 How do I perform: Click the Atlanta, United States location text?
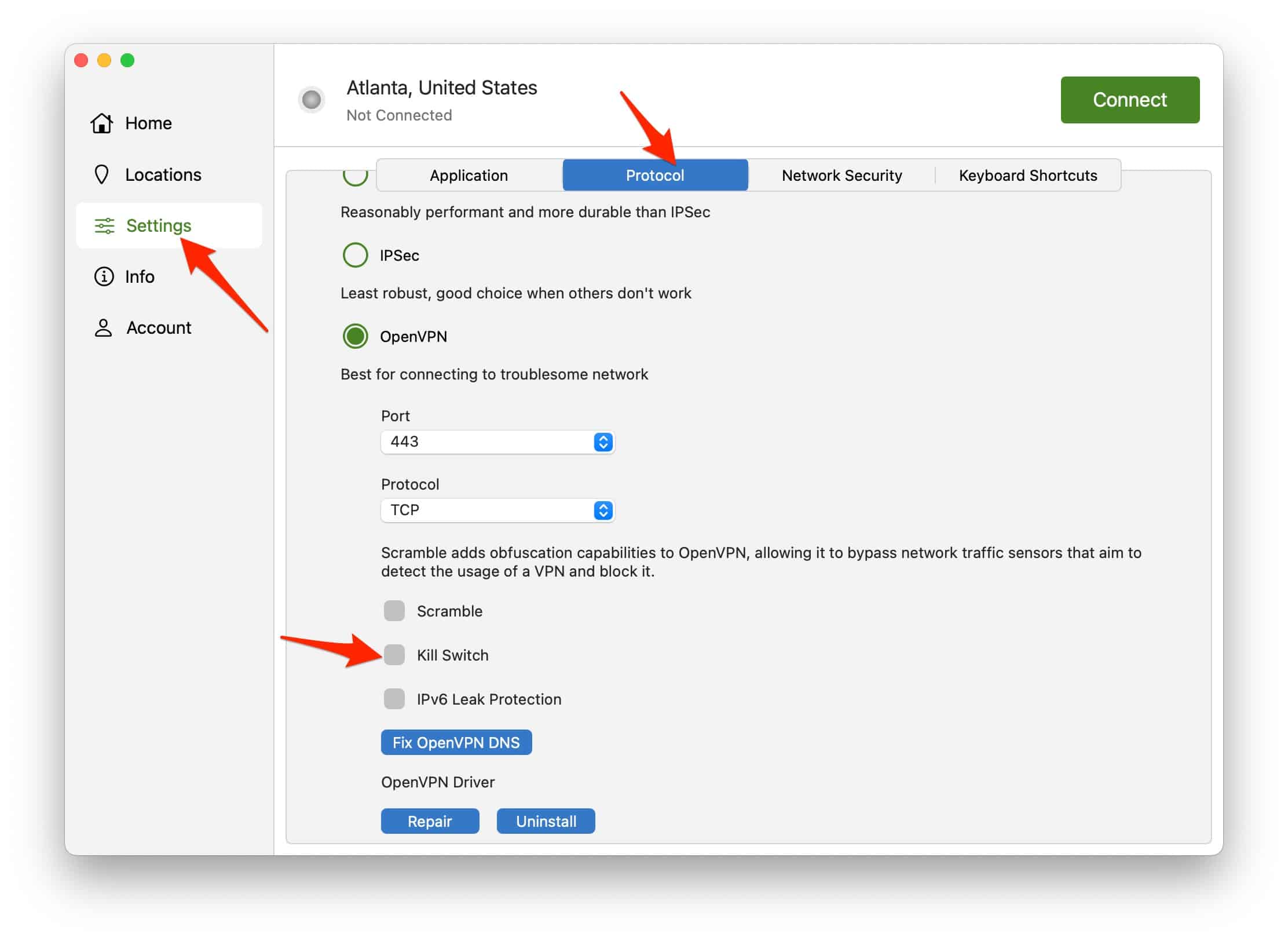[x=442, y=87]
